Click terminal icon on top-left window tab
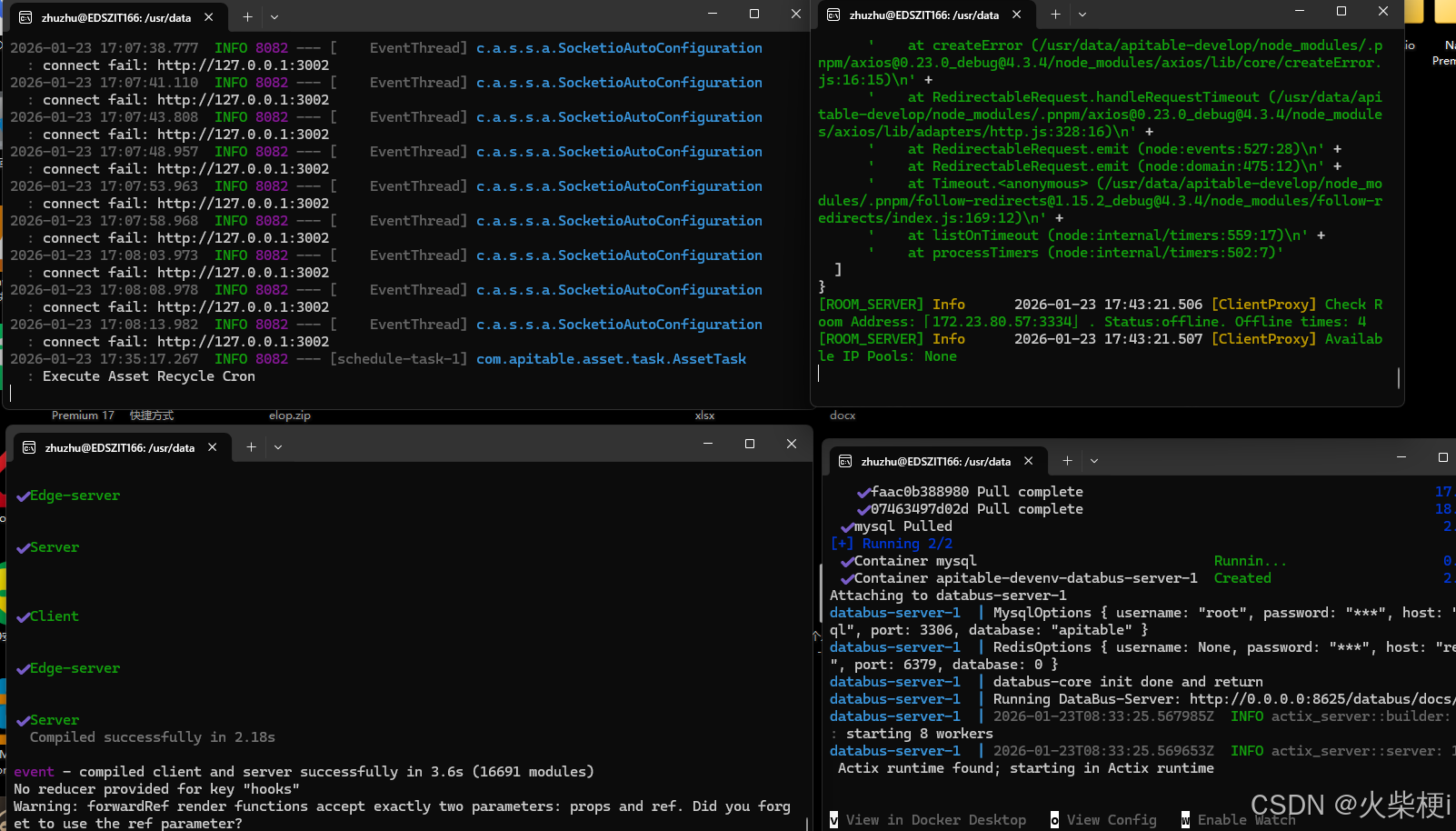Screen dimensions: 1456x831 click(25, 17)
